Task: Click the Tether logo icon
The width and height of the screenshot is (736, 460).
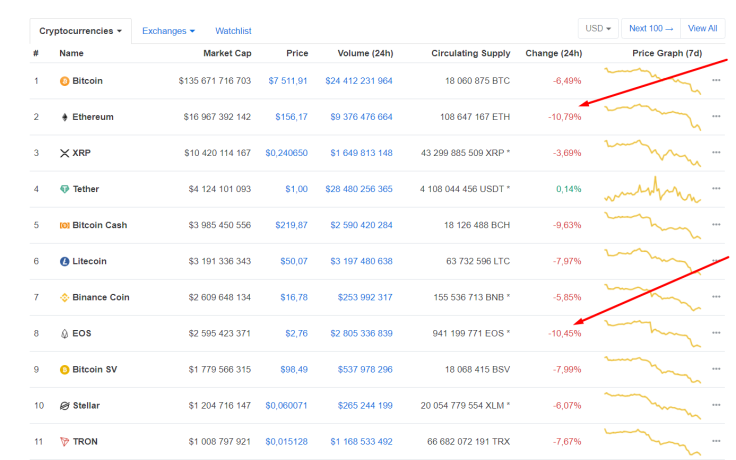Action: (64, 189)
